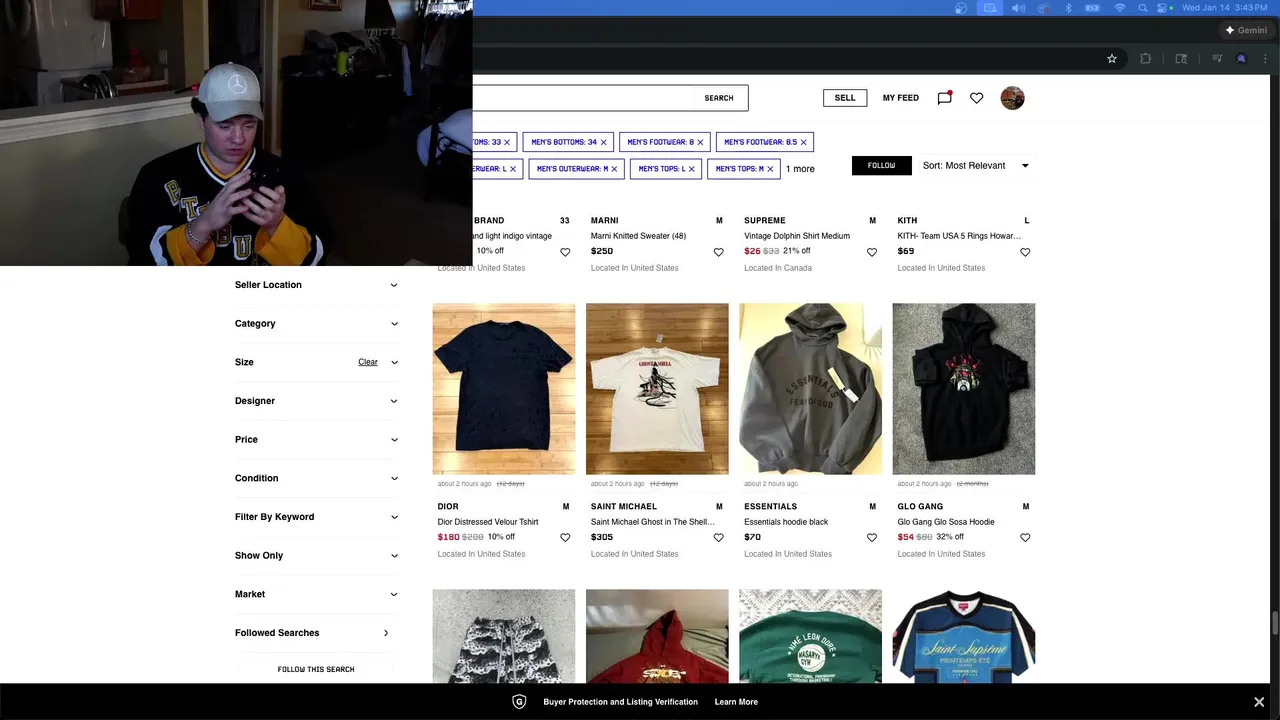This screenshot has width=1280, height=720.
Task: Favorite the Saint Michael Ghost listing
Action: point(718,538)
